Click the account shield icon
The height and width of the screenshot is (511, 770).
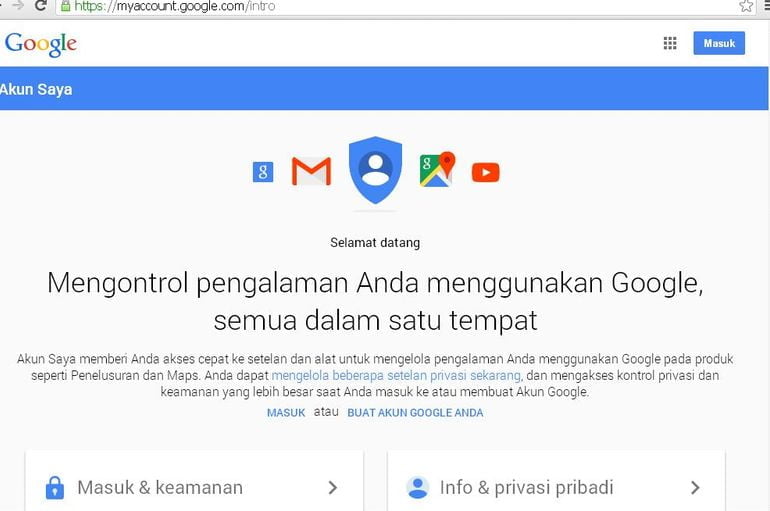[x=376, y=170]
